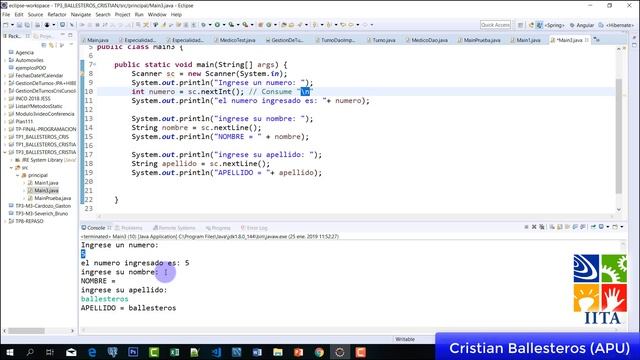Click editor vertical scrollbar

pyautogui.click(x=619, y=135)
